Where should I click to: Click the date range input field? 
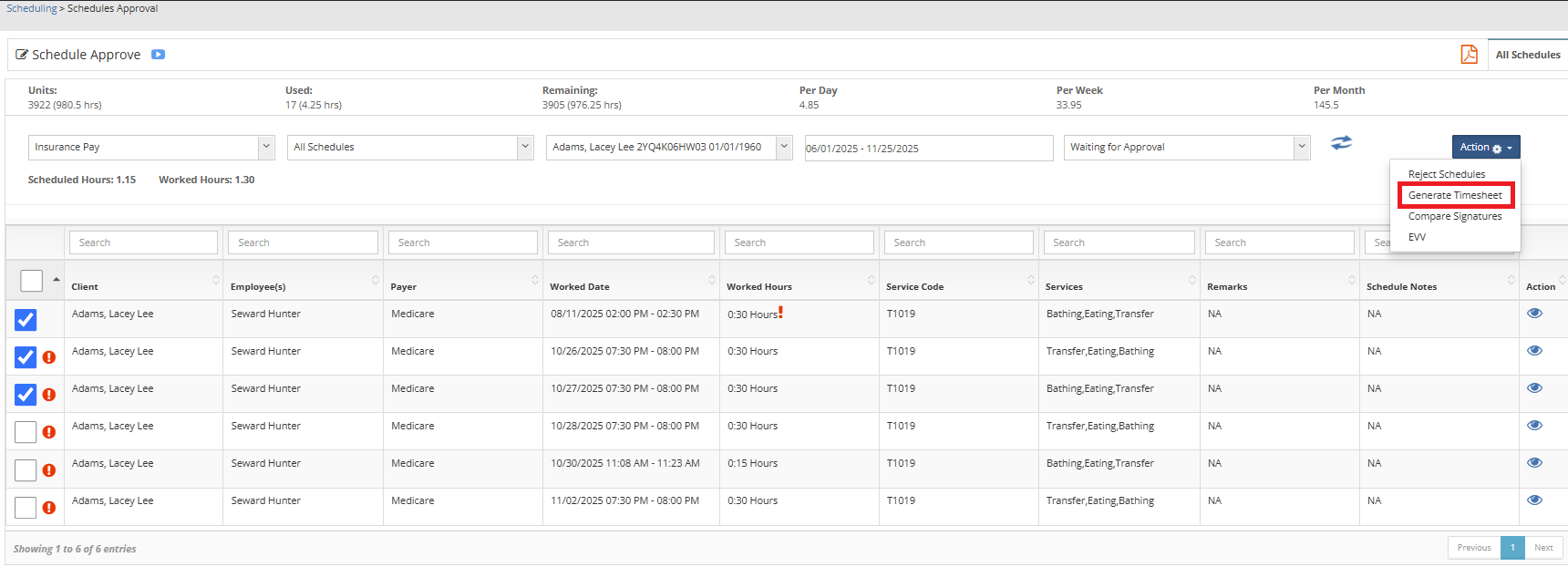click(928, 149)
